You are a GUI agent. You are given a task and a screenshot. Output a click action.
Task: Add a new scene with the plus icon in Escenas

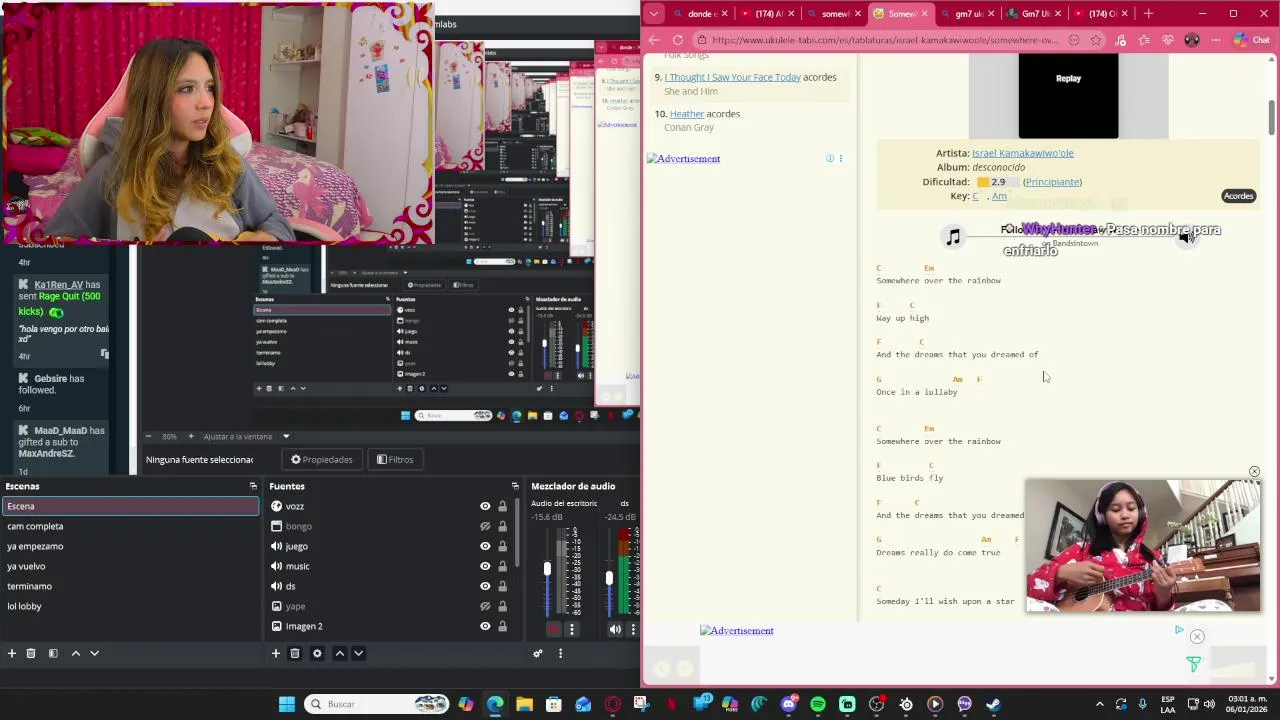(x=12, y=653)
